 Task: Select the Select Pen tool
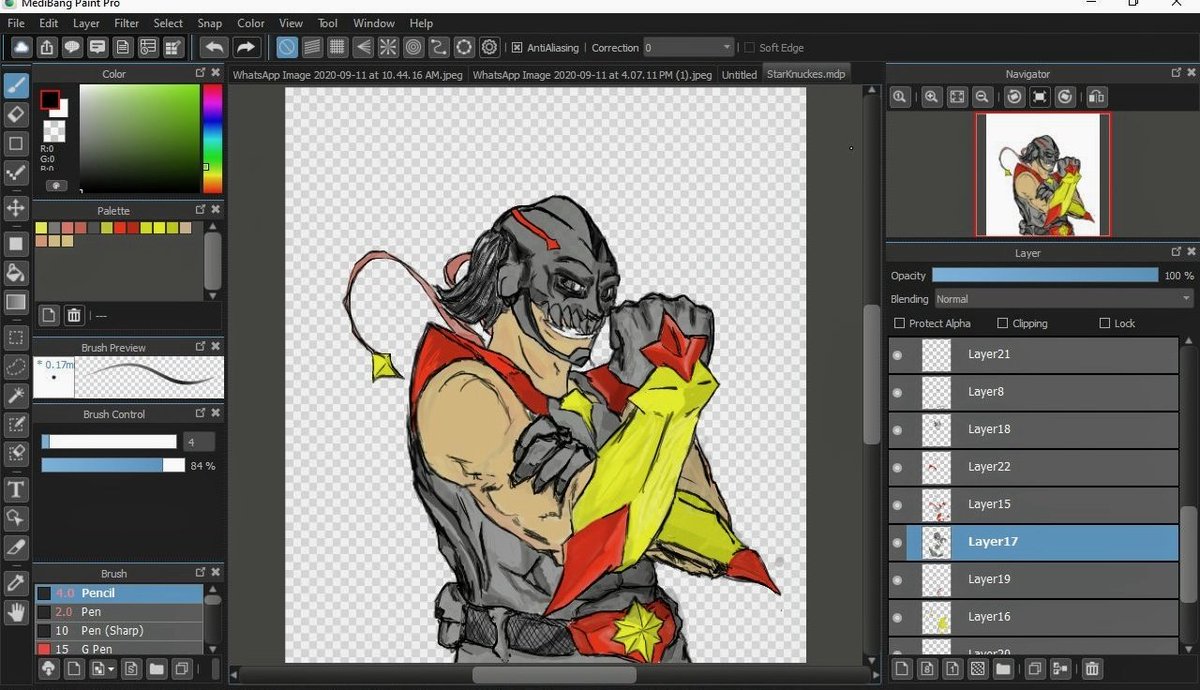pos(16,425)
